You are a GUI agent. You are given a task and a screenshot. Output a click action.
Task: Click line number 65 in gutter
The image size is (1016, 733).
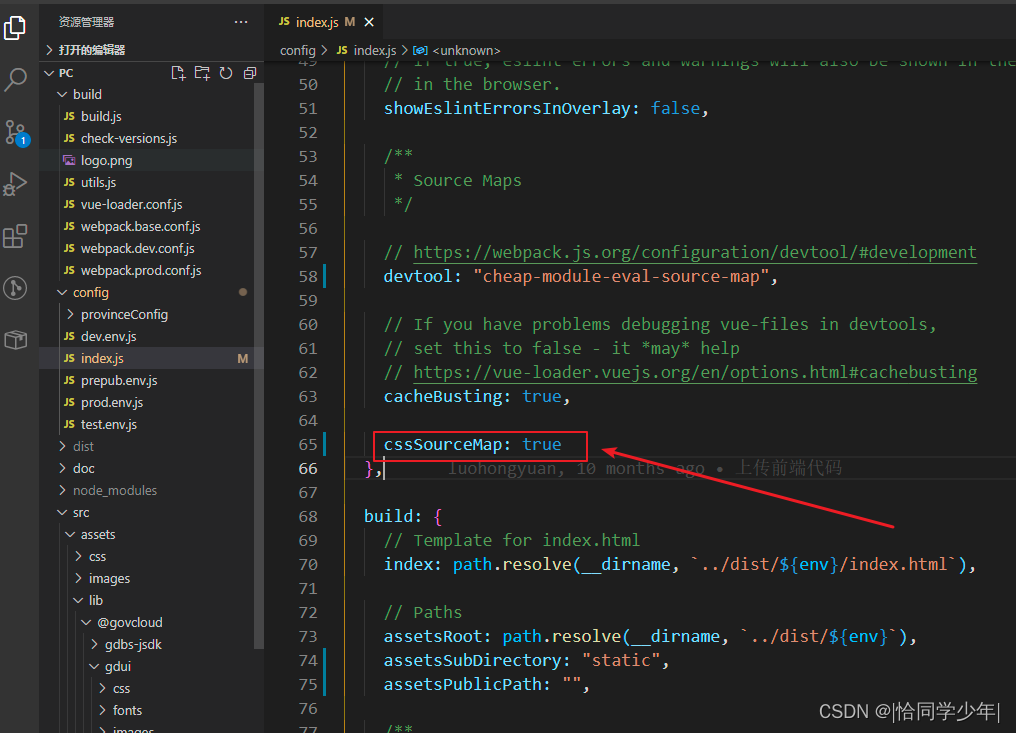308,445
